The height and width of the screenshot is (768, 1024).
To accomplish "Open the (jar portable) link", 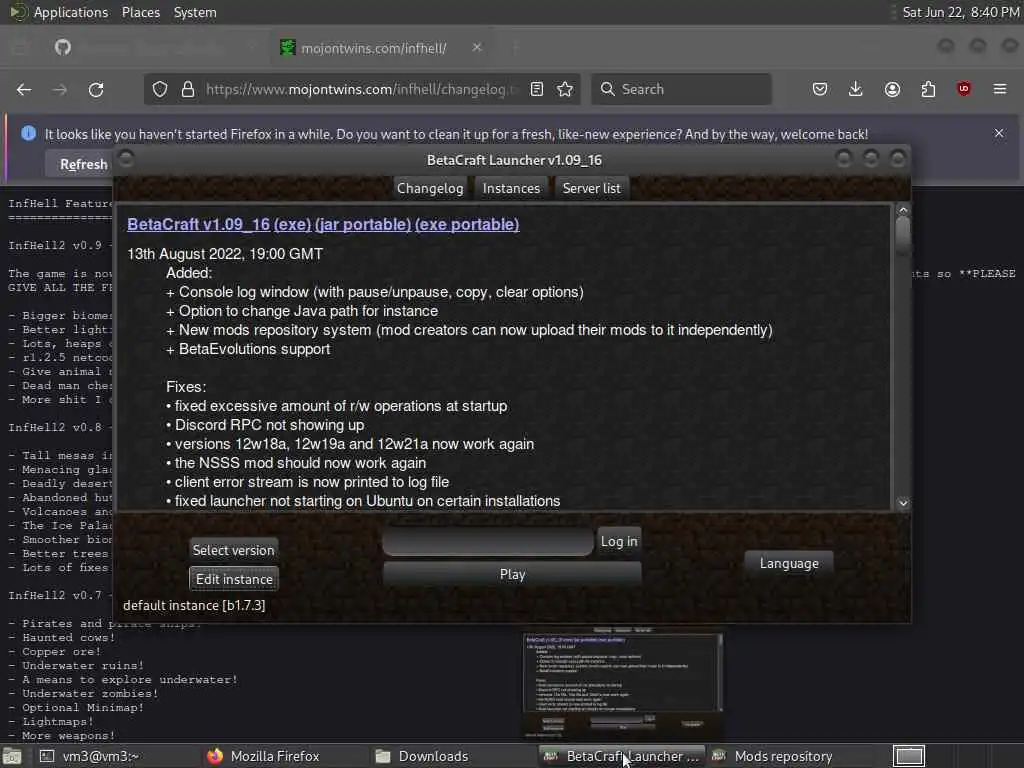I will point(362,225).
